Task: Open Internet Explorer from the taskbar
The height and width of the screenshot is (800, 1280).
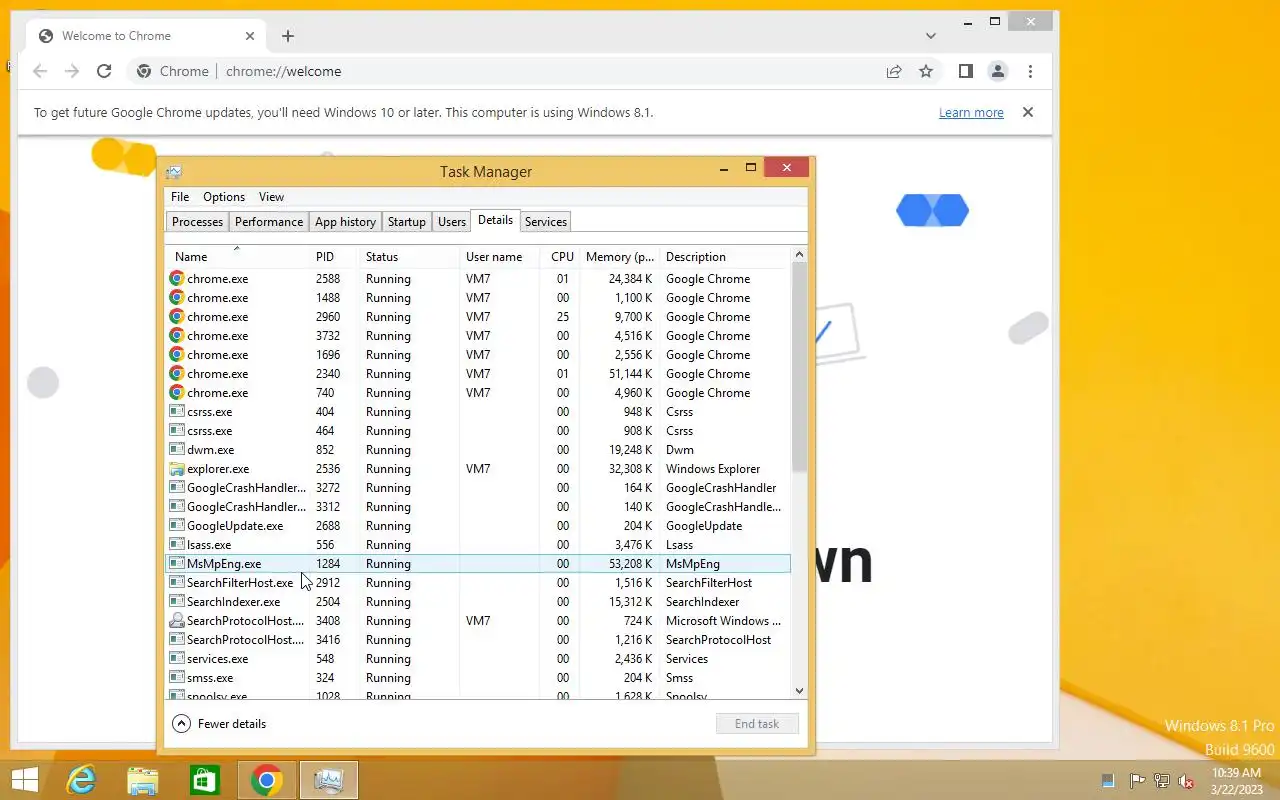Action: coord(81,780)
